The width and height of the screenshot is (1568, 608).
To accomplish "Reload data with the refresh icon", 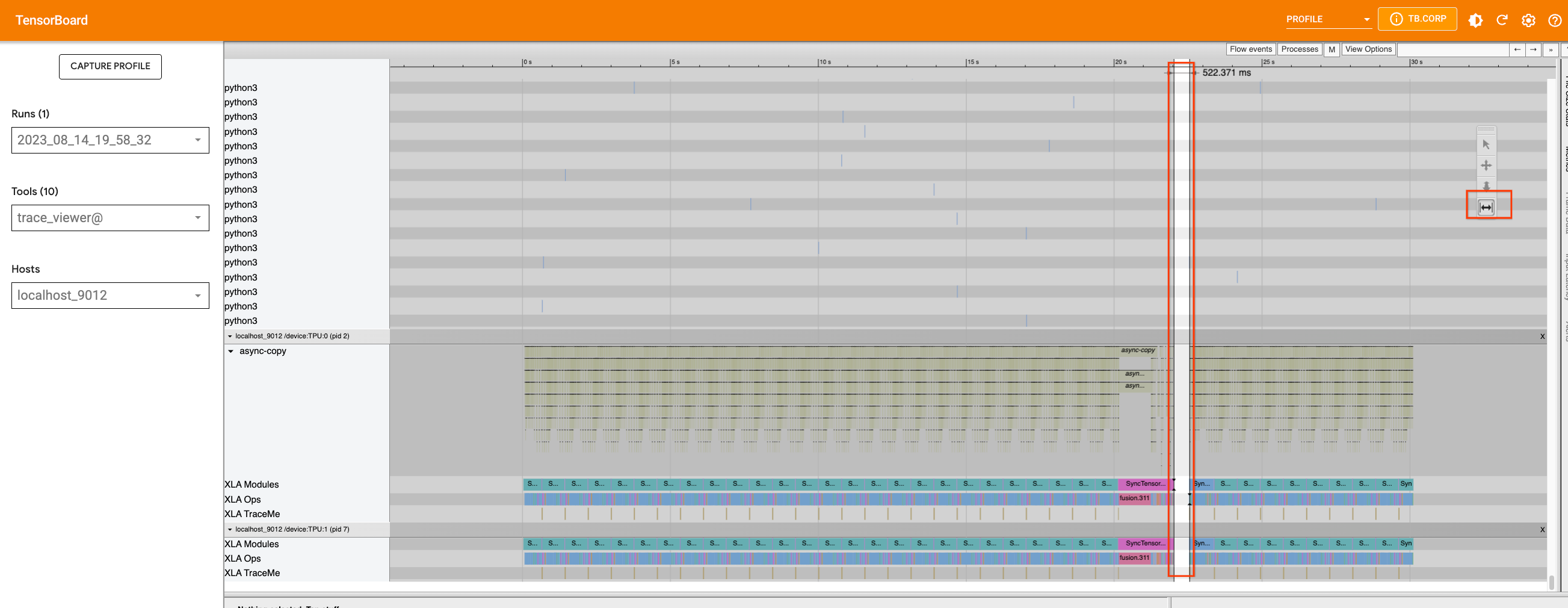I will coord(1502,20).
